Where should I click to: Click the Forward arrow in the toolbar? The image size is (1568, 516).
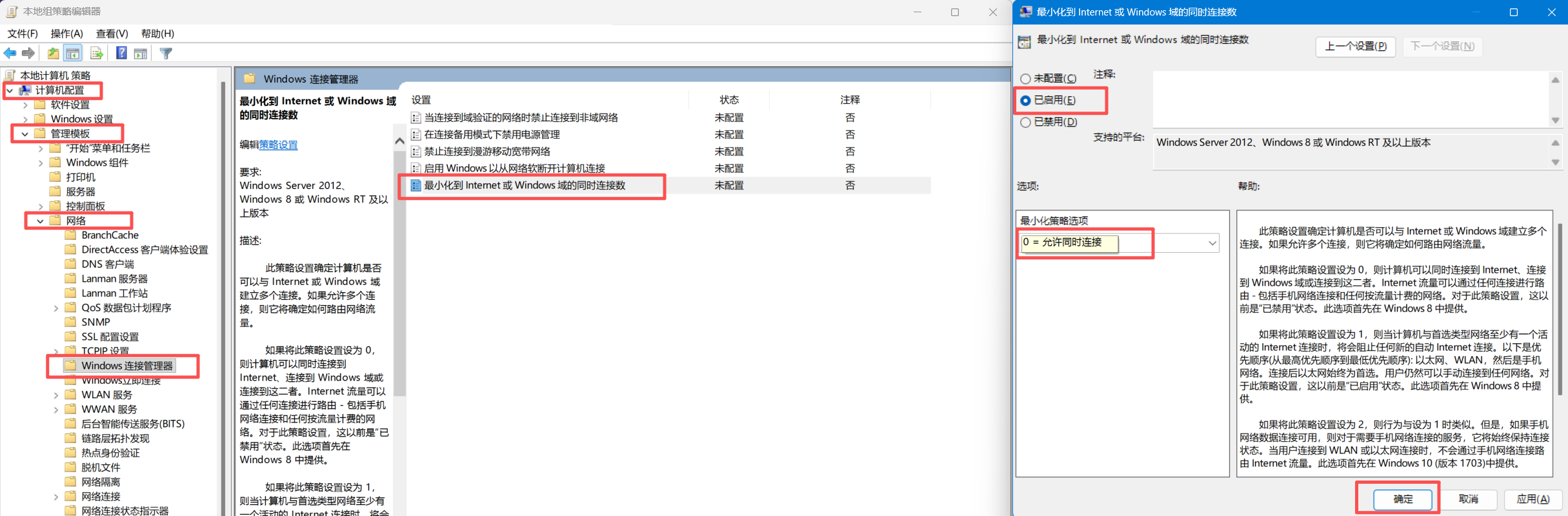[28, 54]
